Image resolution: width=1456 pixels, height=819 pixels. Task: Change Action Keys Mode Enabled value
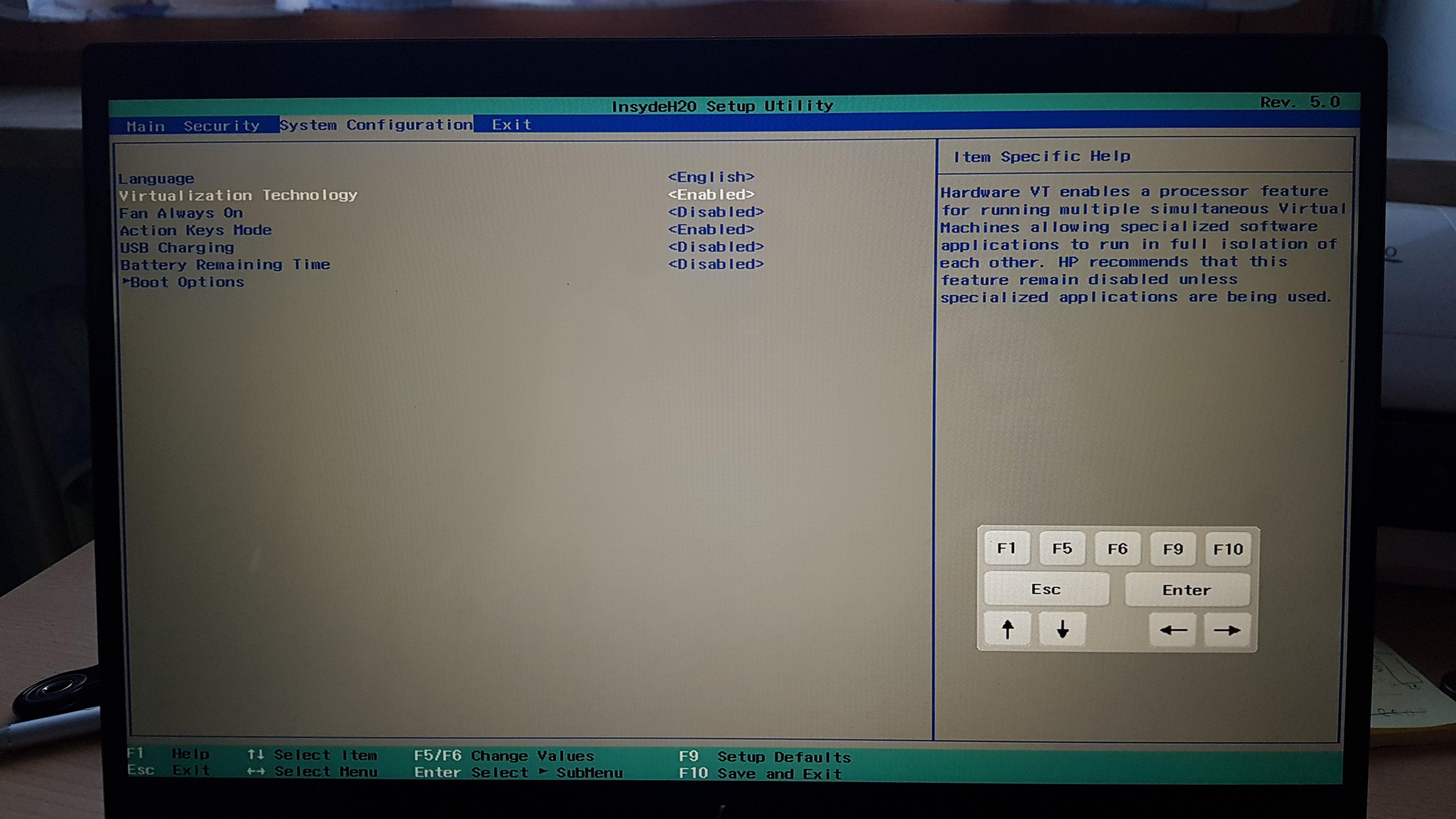(711, 229)
